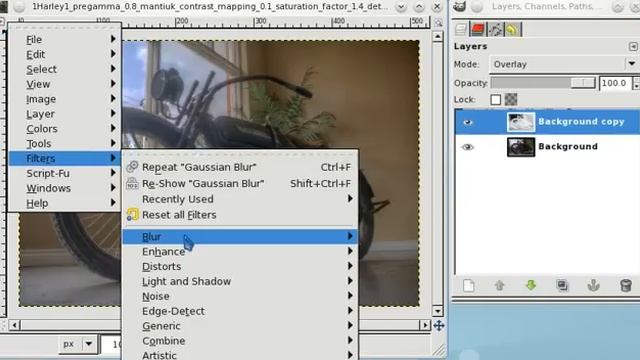Open the Help menu
Viewport: 640px width, 360px height.
64,203
